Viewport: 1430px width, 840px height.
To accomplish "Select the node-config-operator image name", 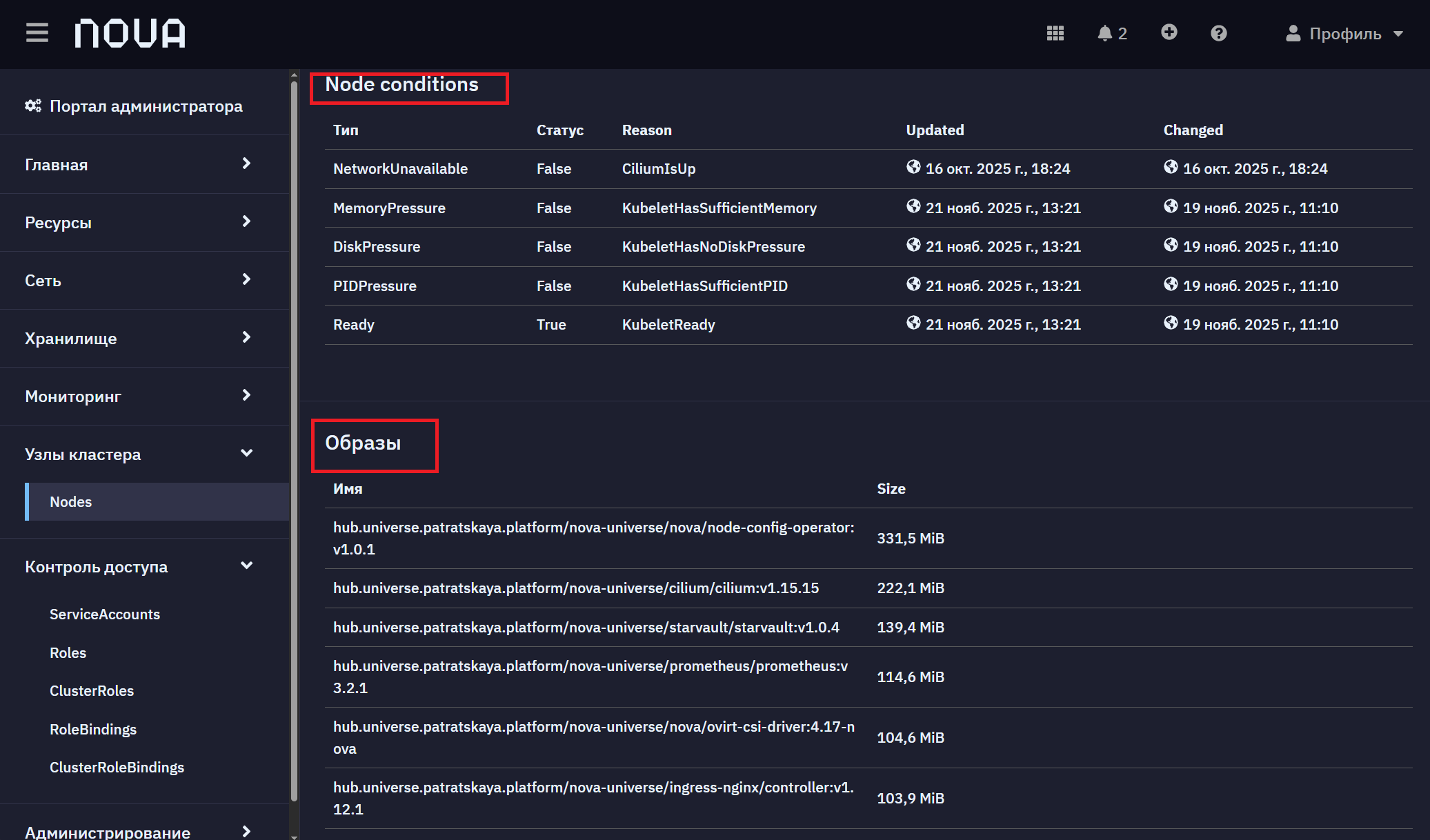I will (x=594, y=538).
